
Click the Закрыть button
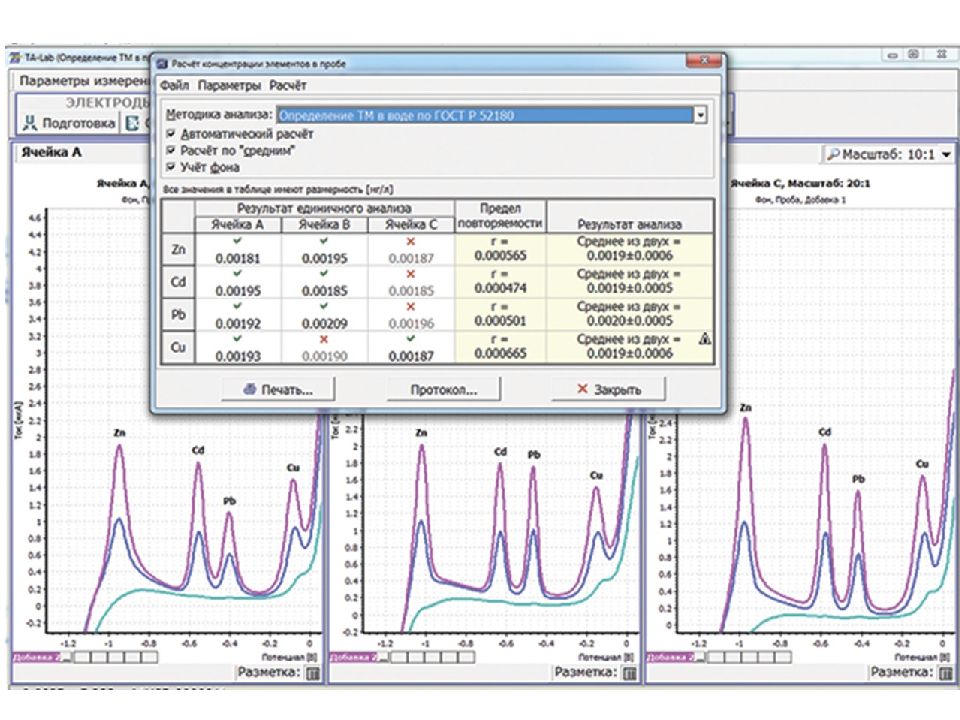pyautogui.click(x=609, y=389)
